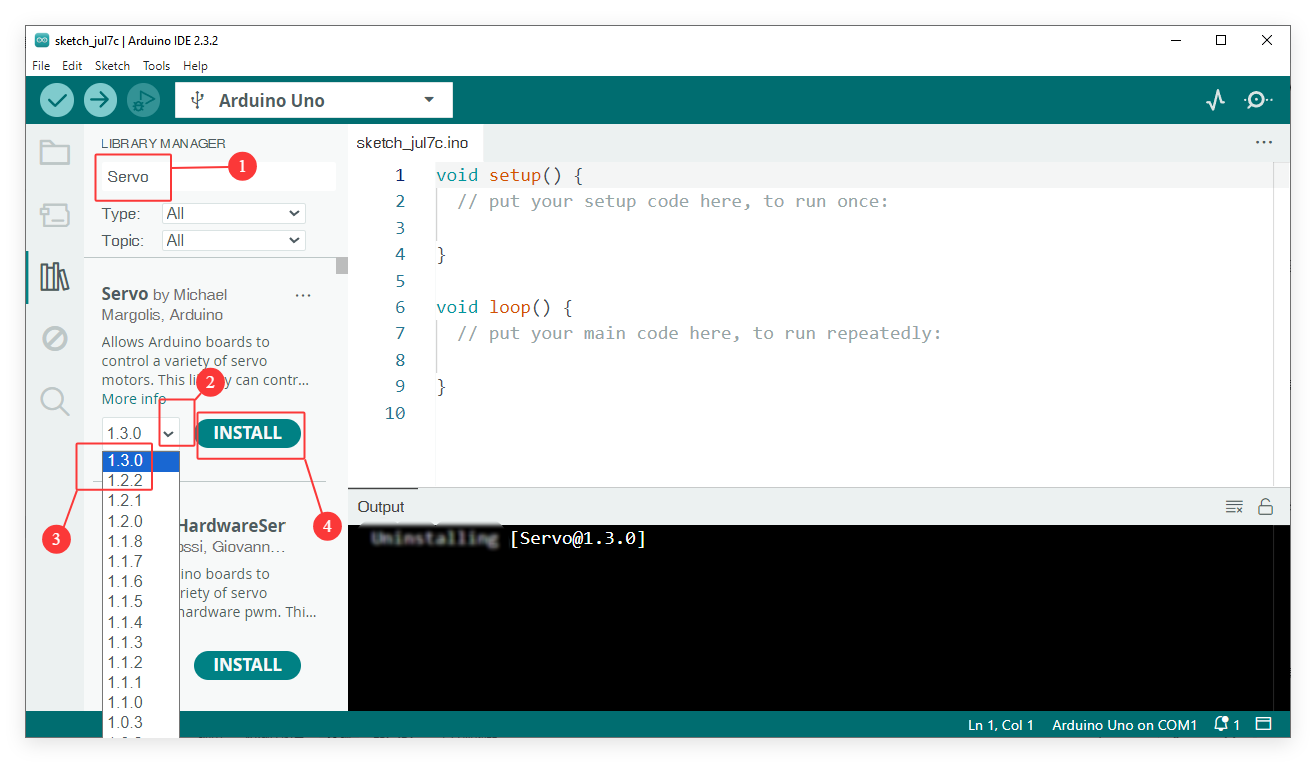Clear the Output panel
This screenshot has width=1316, height=763.
click(x=1234, y=506)
